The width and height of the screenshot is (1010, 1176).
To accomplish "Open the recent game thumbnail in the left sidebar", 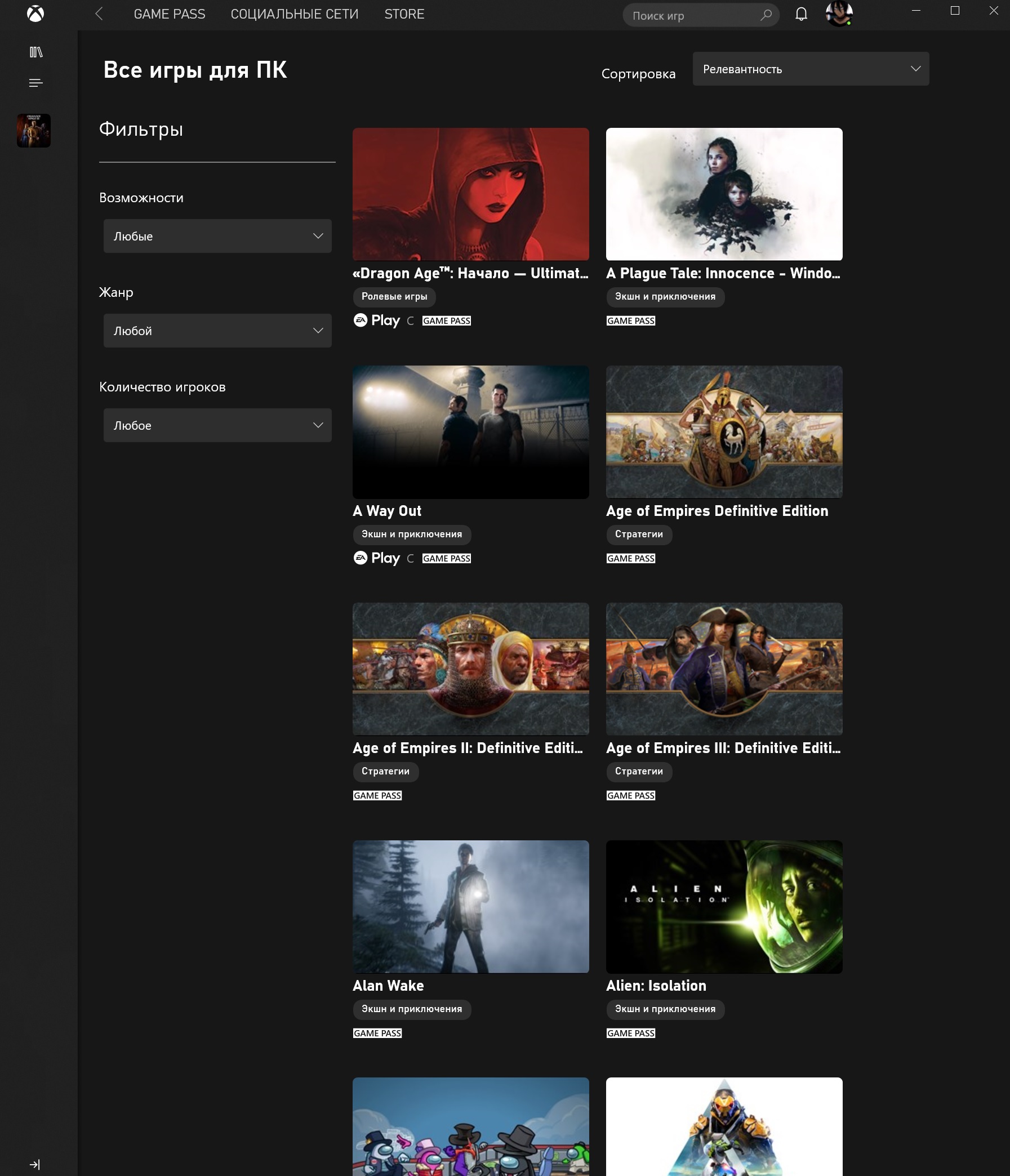I will click(x=33, y=131).
